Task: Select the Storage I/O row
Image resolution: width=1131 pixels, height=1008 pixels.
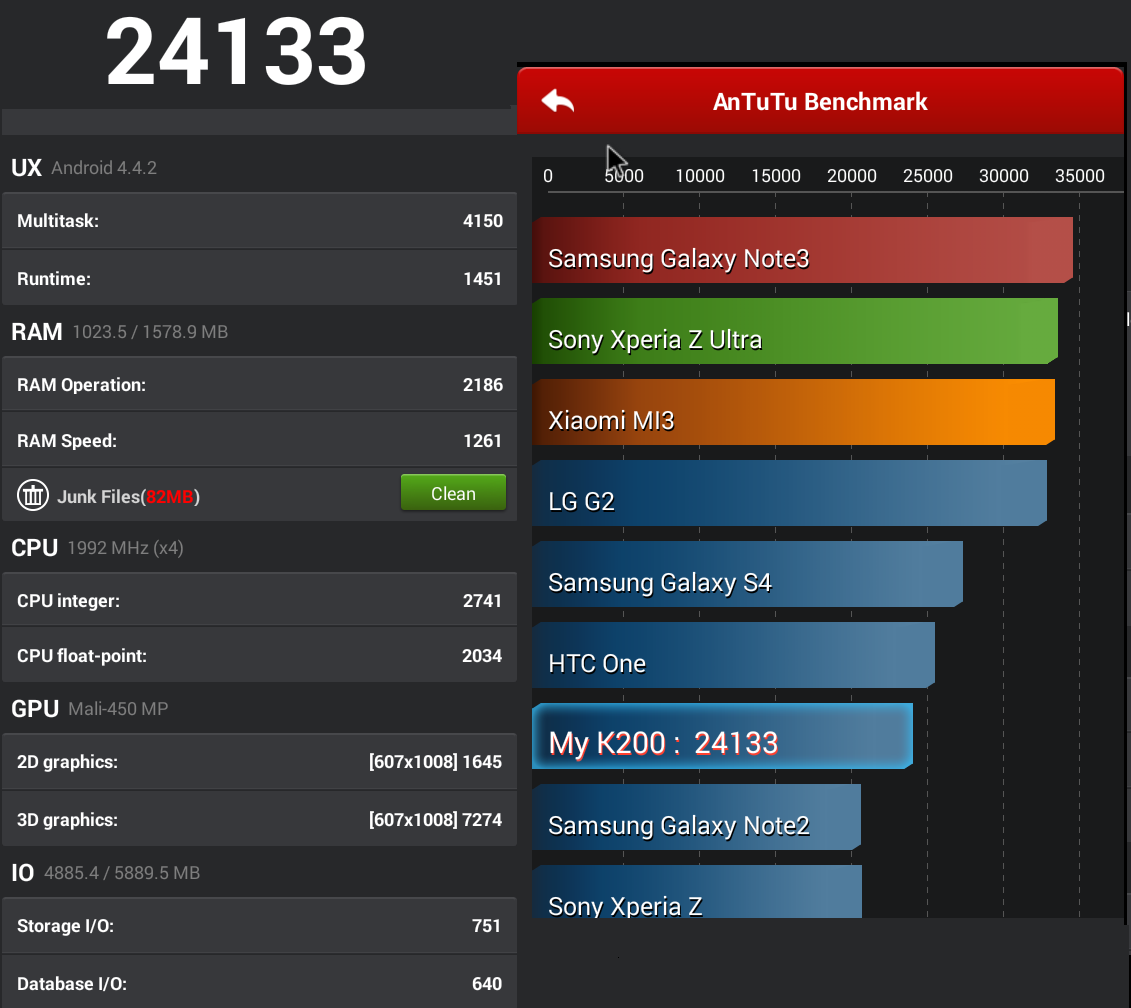Action: pyautogui.click(x=260, y=926)
